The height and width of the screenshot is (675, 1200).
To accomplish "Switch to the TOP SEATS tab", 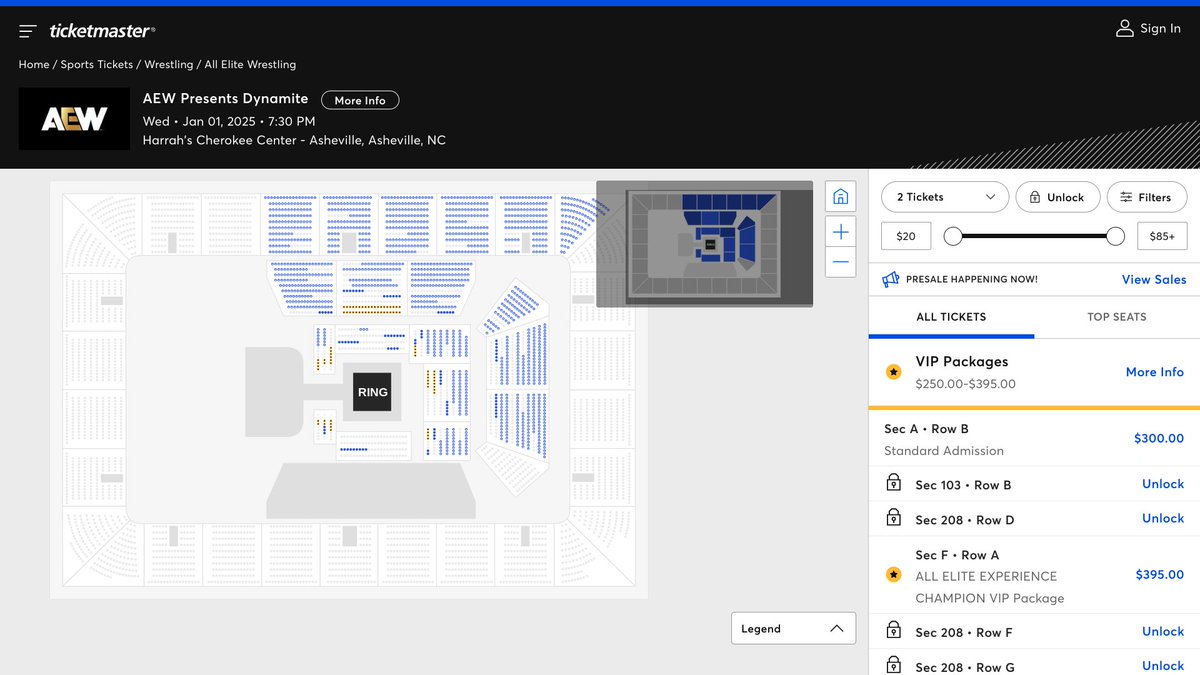I will (x=1117, y=317).
